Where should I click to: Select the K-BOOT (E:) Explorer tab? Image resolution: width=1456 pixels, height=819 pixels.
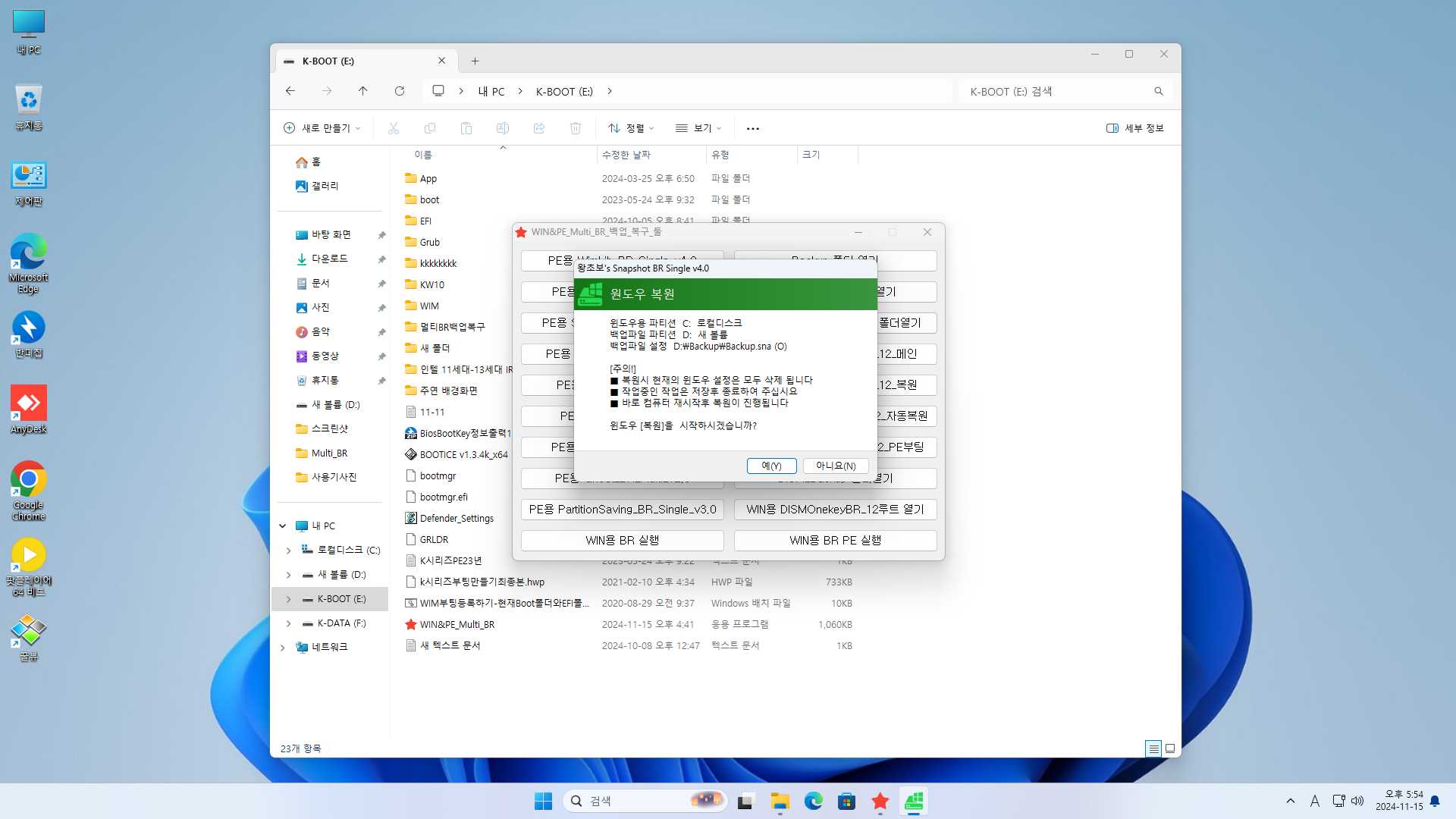coord(366,61)
